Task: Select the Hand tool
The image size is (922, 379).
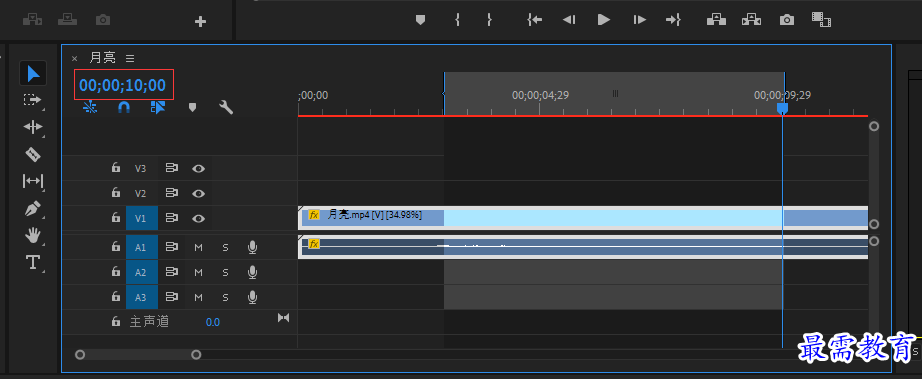Action: [33, 236]
